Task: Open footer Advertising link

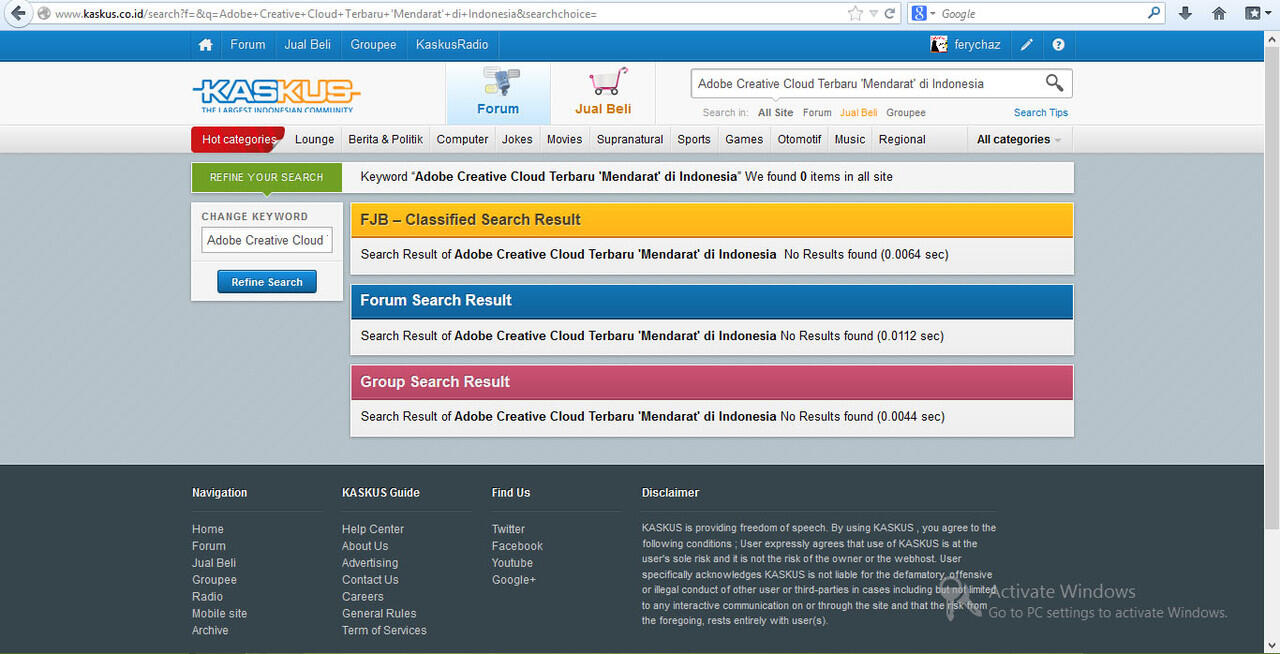Action: click(370, 563)
